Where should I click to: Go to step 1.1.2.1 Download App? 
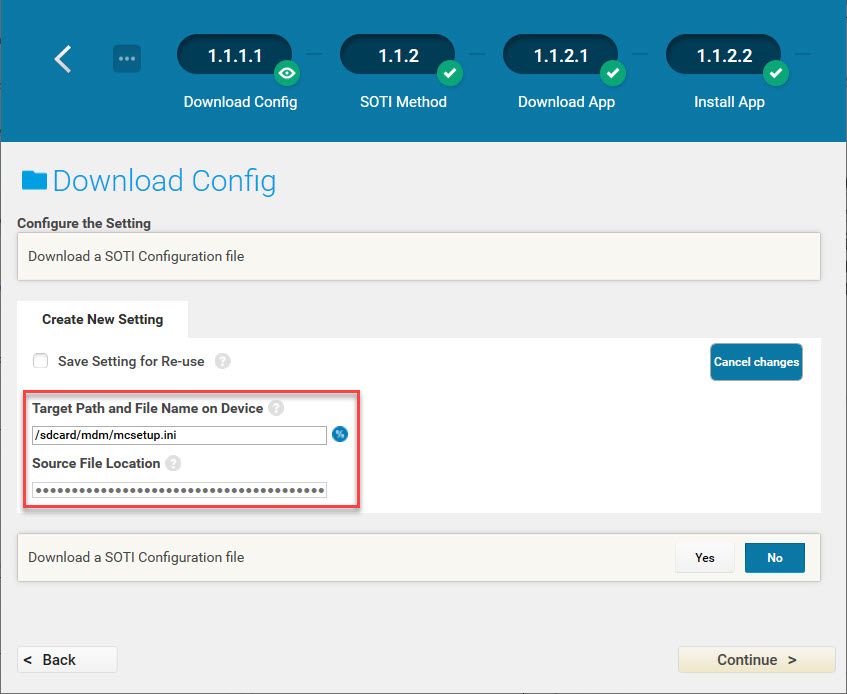560,56
